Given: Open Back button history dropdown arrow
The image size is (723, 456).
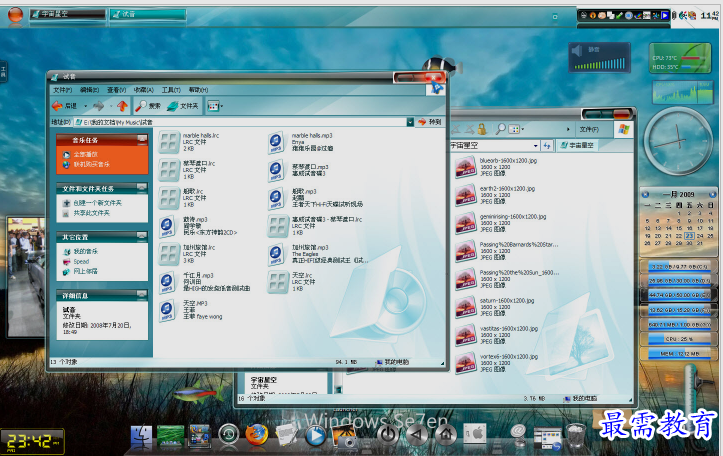Looking at the screenshot, I should [85, 107].
